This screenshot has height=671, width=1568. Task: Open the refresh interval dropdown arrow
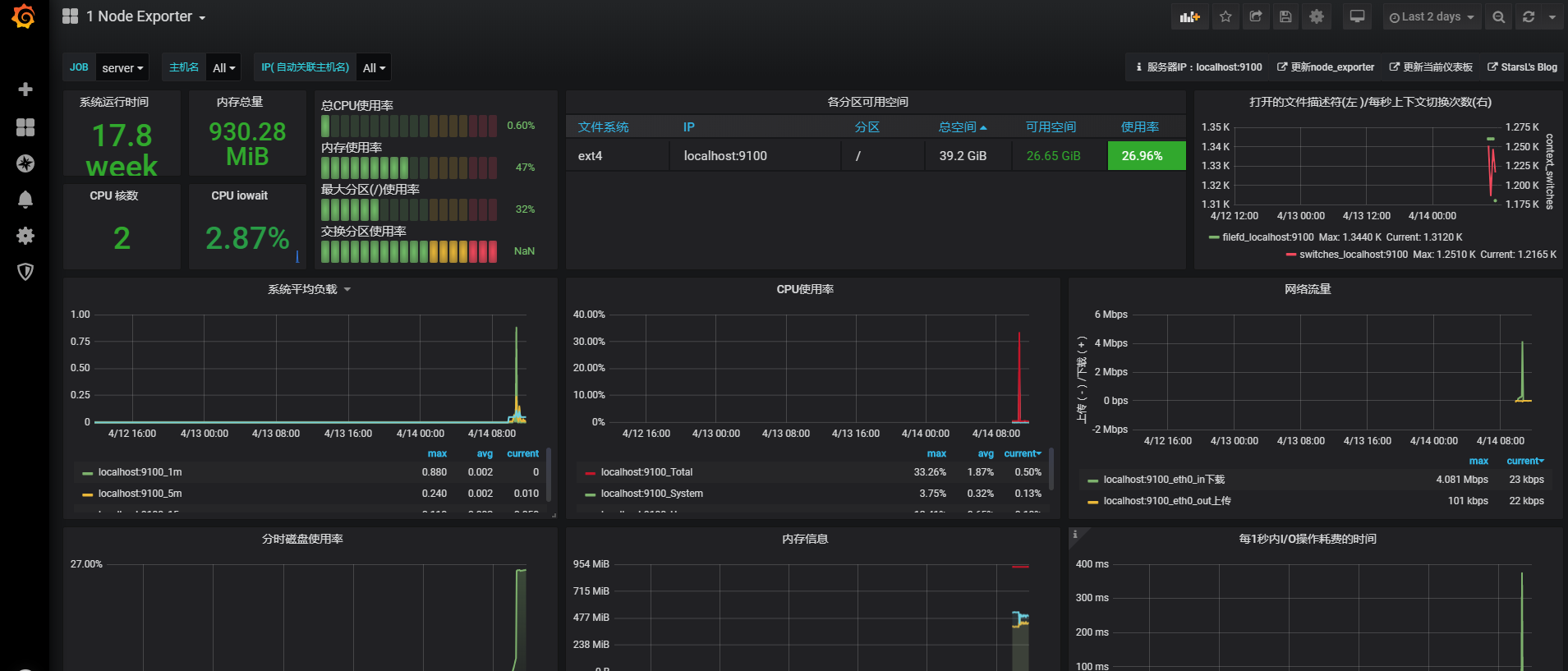(1552, 16)
